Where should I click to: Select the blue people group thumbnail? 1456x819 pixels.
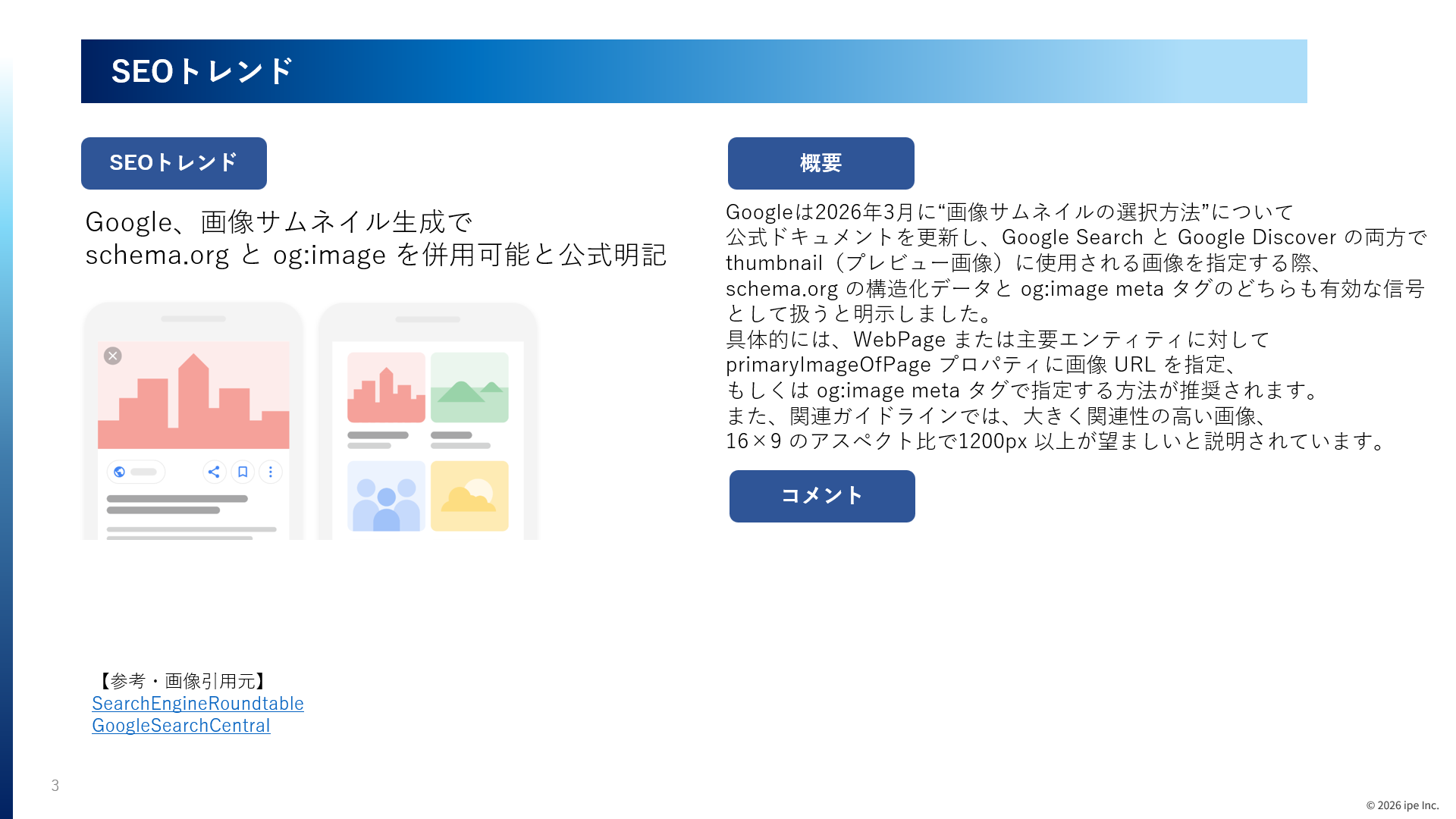[386, 496]
